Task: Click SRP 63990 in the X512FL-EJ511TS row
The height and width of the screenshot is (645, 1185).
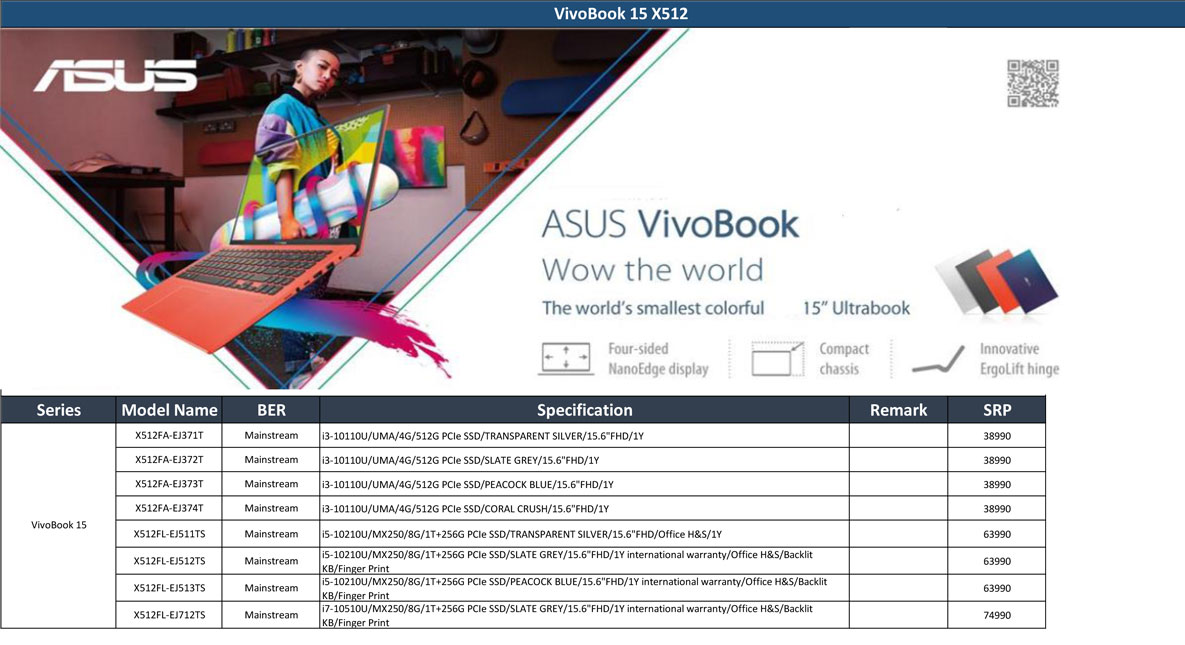Action: (997, 535)
